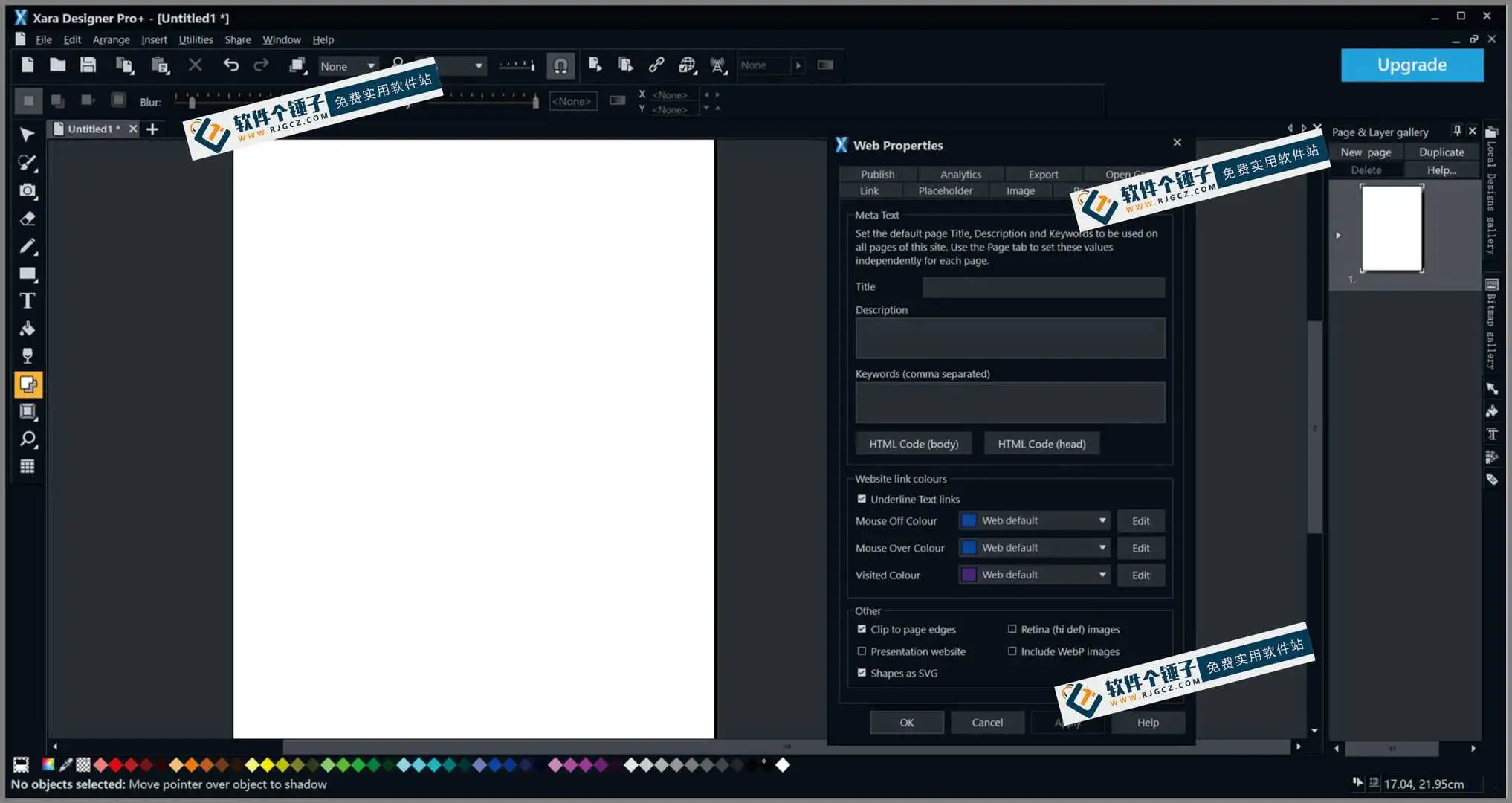The image size is (1512, 803).
Task: Click Edit for Mouse Off Colour
Action: pos(1140,520)
